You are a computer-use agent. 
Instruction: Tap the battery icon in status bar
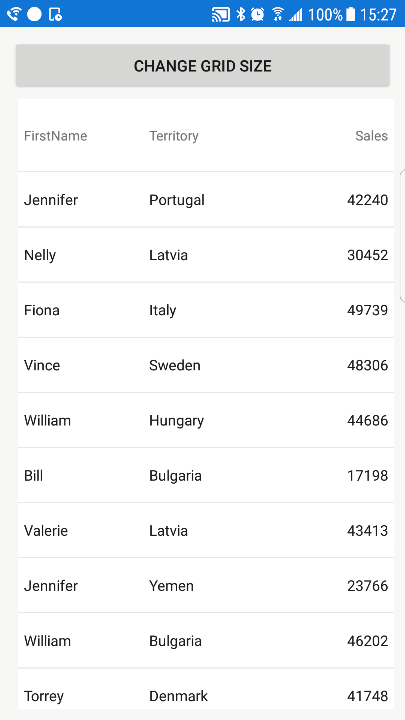pos(350,14)
